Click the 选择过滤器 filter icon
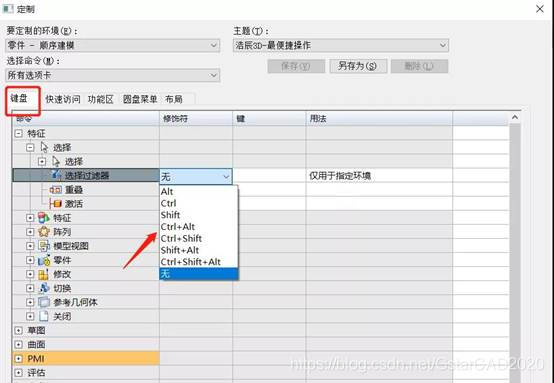Image resolution: width=554 pixels, height=383 pixels. tap(57, 174)
